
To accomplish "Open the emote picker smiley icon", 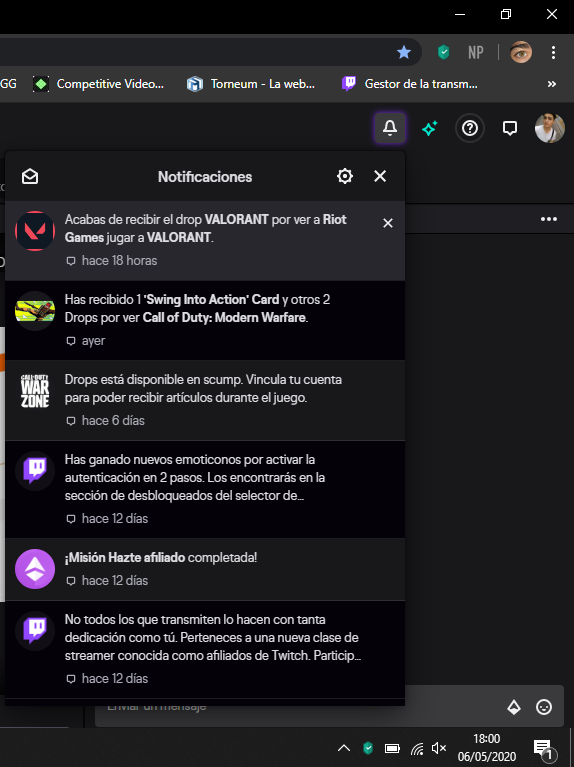I will [x=544, y=707].
